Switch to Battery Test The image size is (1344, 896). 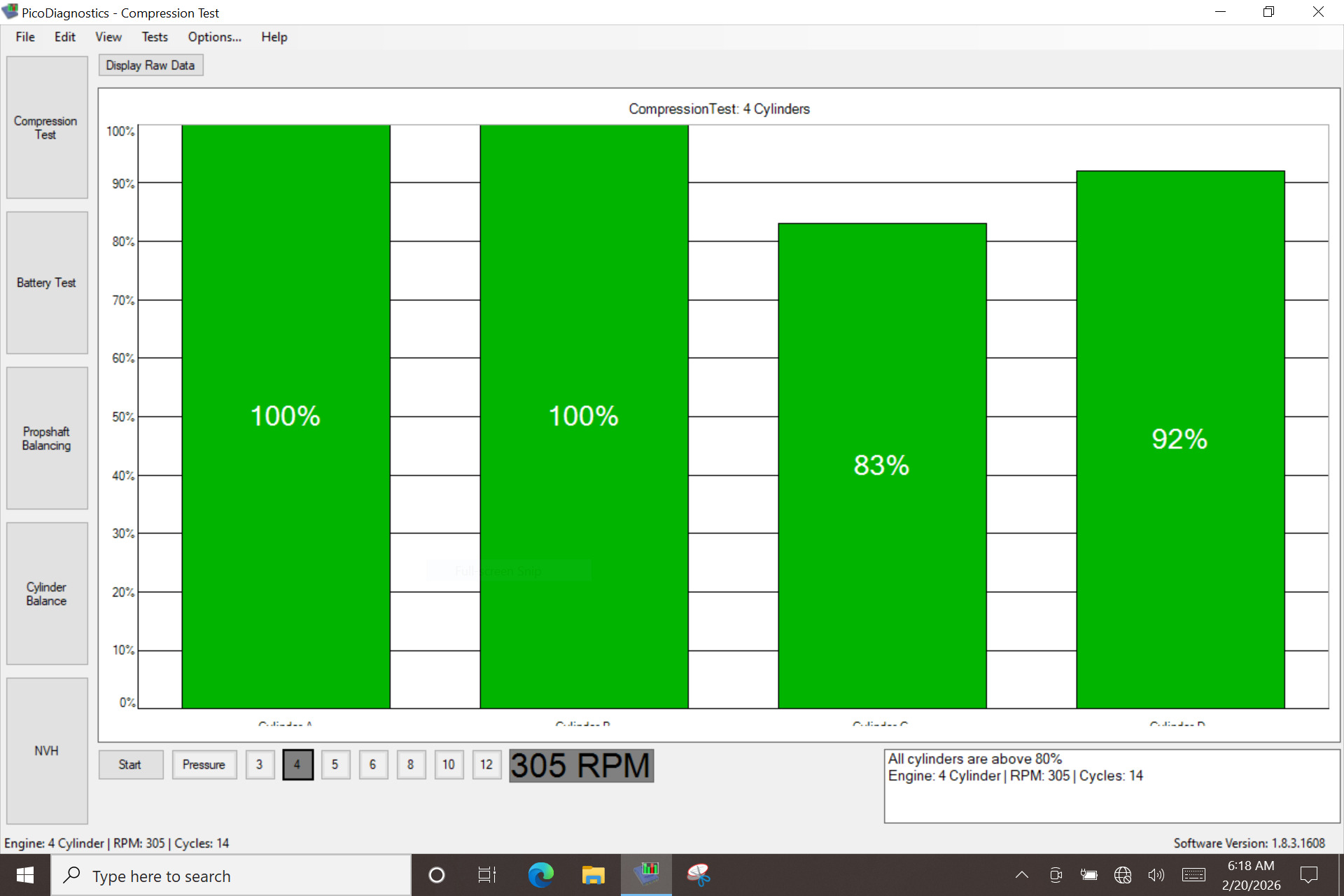[x=47, y=283]
